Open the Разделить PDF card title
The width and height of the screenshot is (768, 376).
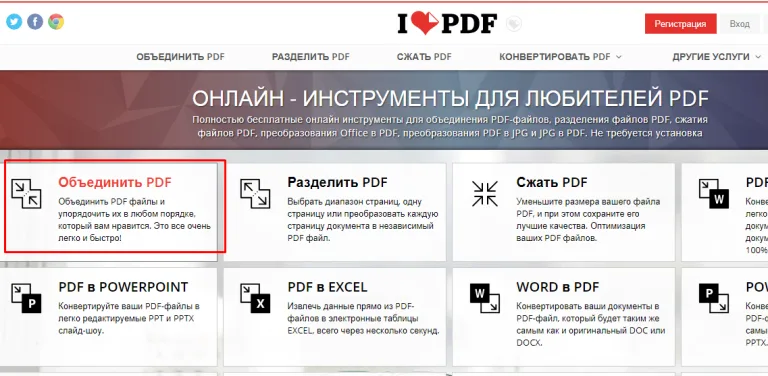click(x=337, y=183)
